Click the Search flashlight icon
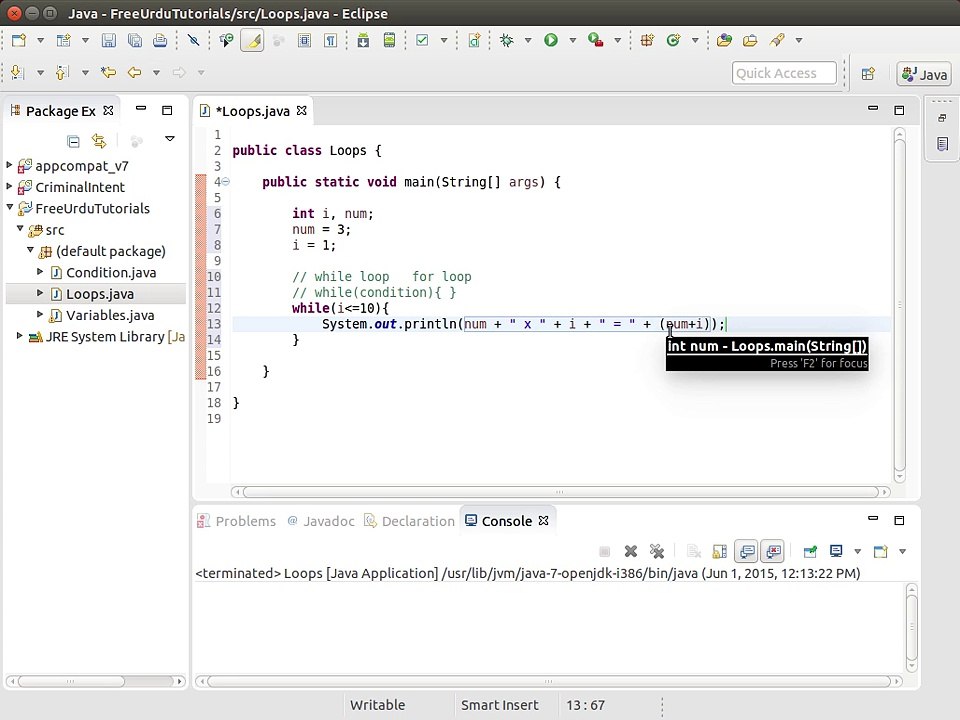 777,40
